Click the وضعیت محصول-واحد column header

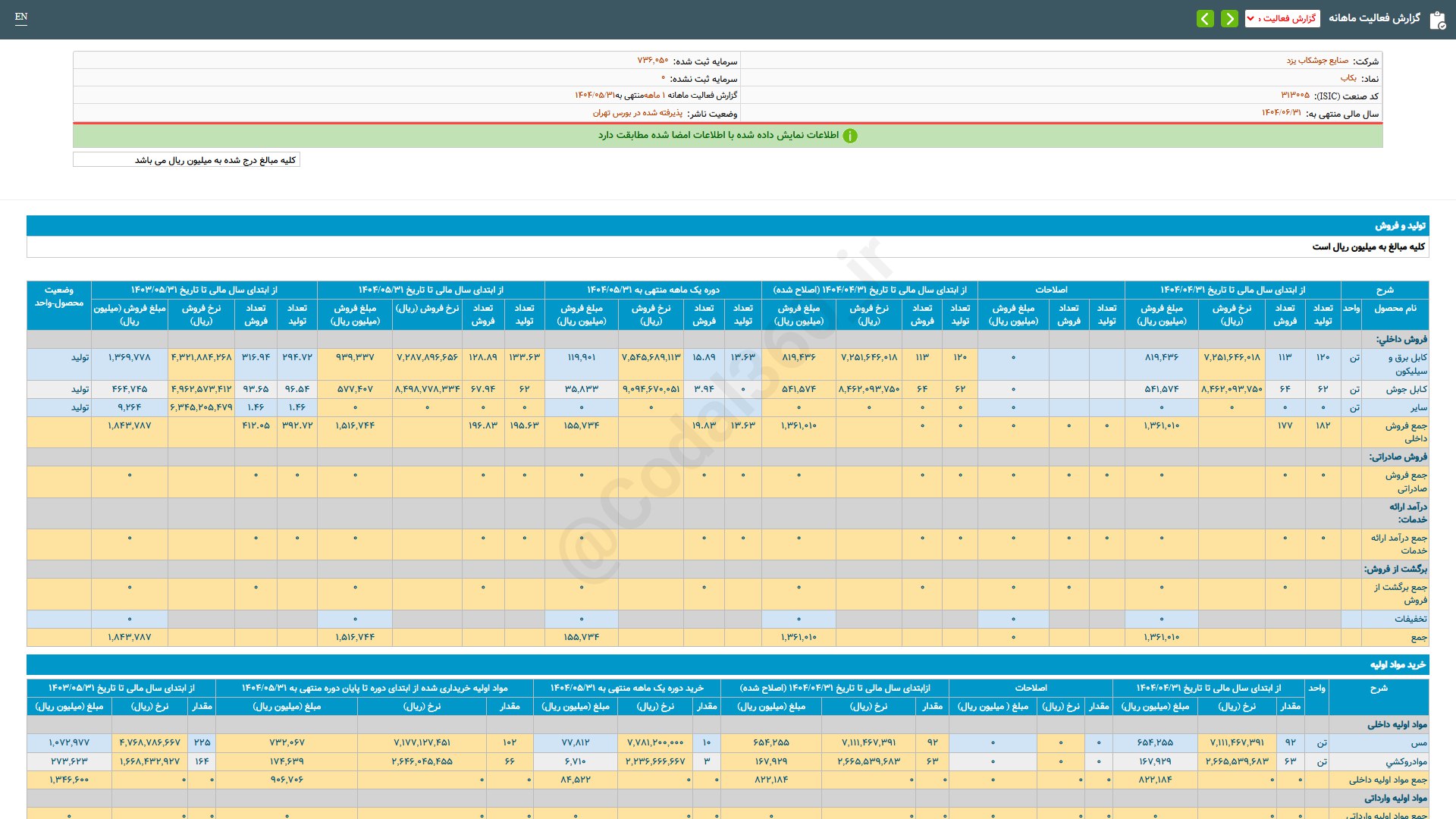click(58, 297)
